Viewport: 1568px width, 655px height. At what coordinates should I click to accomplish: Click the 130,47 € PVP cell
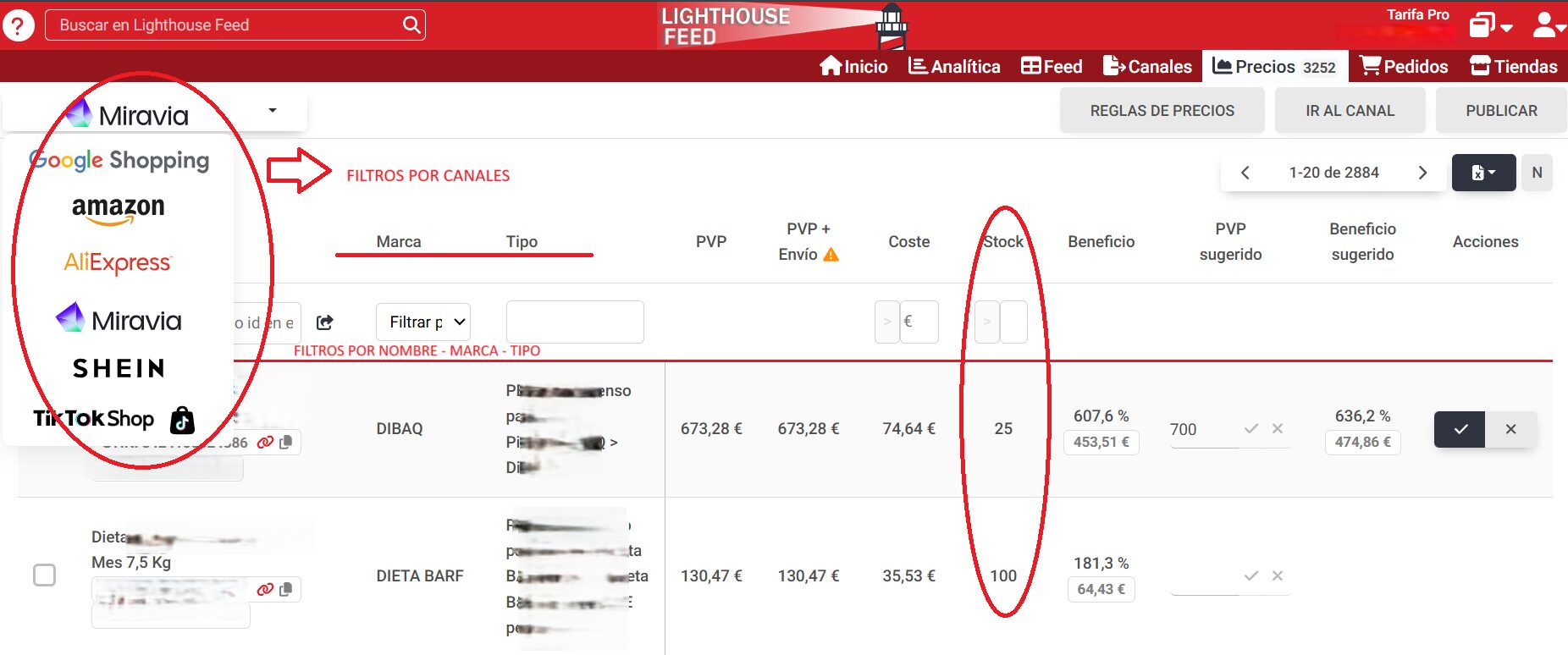click(711, 576)
